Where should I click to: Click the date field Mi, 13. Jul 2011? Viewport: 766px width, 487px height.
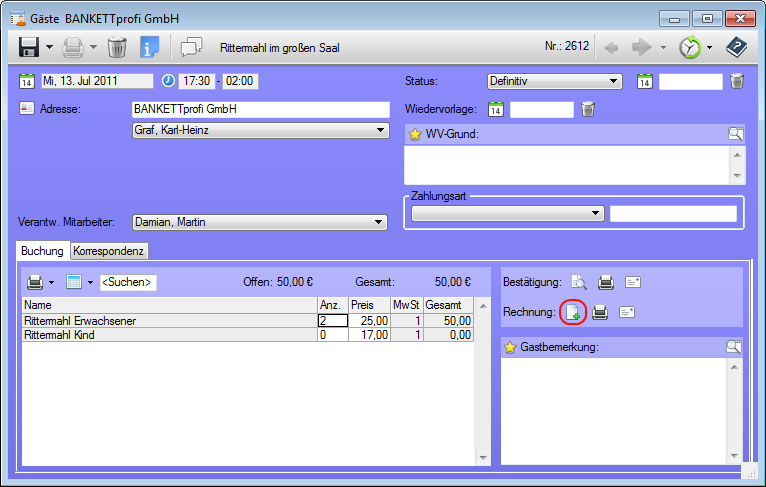click(97, 81)
